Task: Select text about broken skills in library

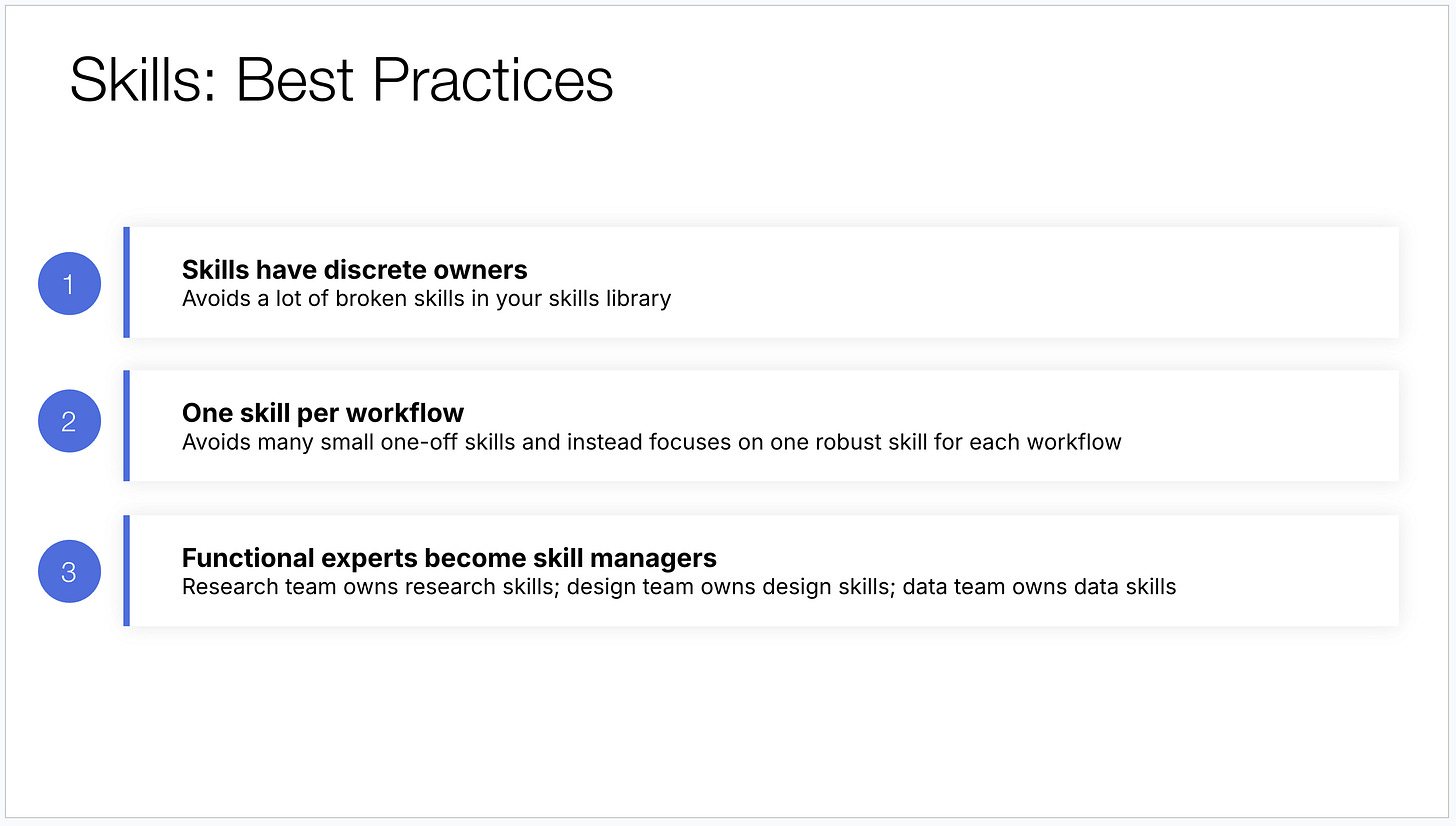Action: point(426,298)
